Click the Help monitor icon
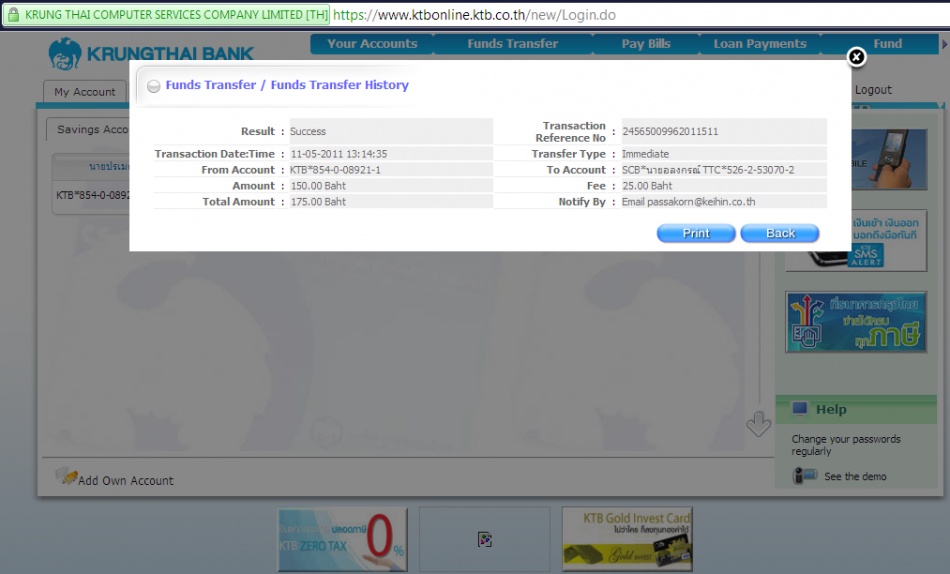 point(800,409)
